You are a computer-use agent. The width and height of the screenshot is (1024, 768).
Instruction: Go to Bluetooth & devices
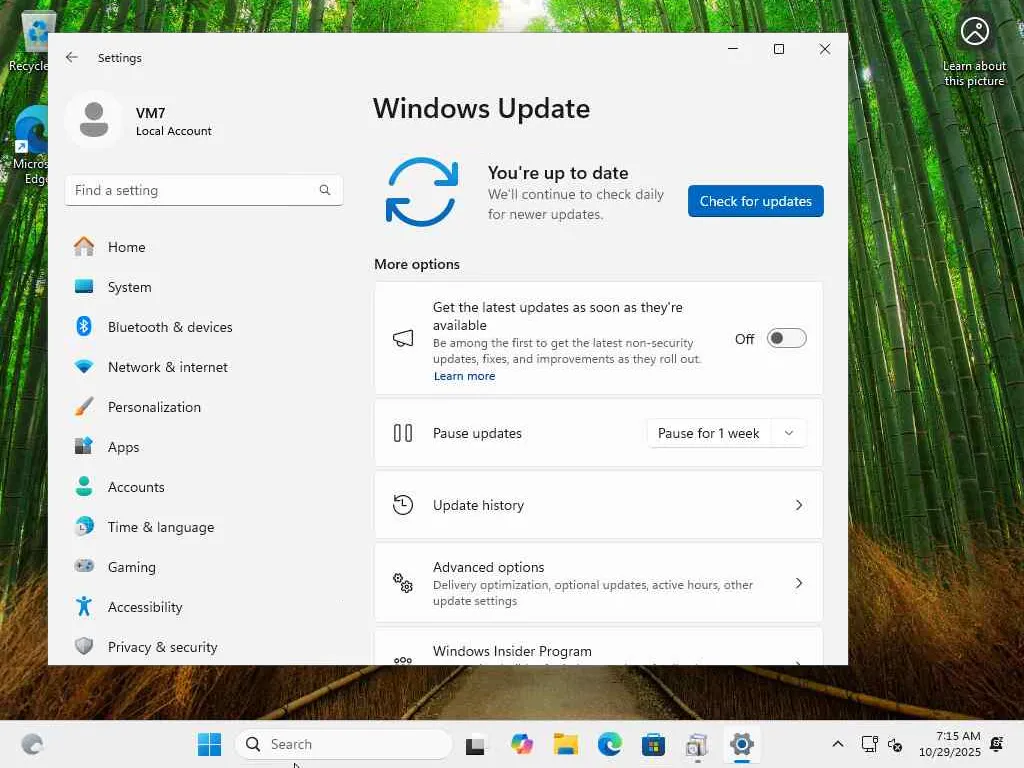tap(204, 327)
